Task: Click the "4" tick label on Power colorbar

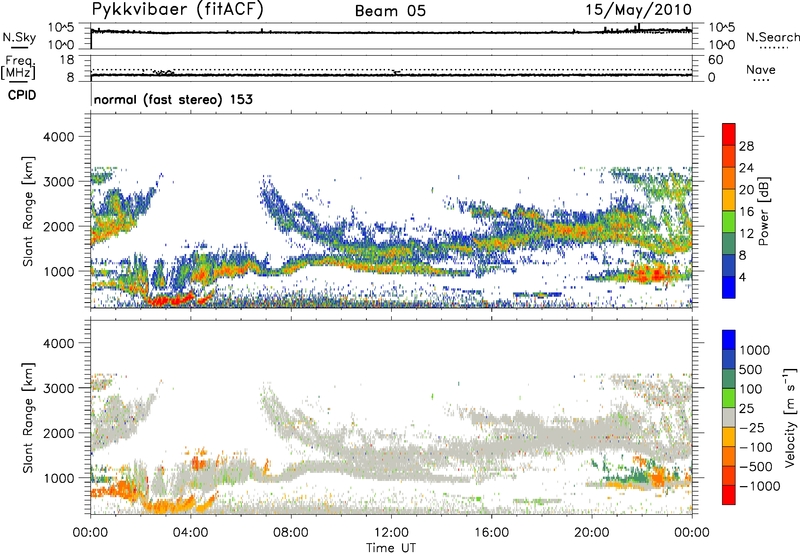Action: [743, 277]
